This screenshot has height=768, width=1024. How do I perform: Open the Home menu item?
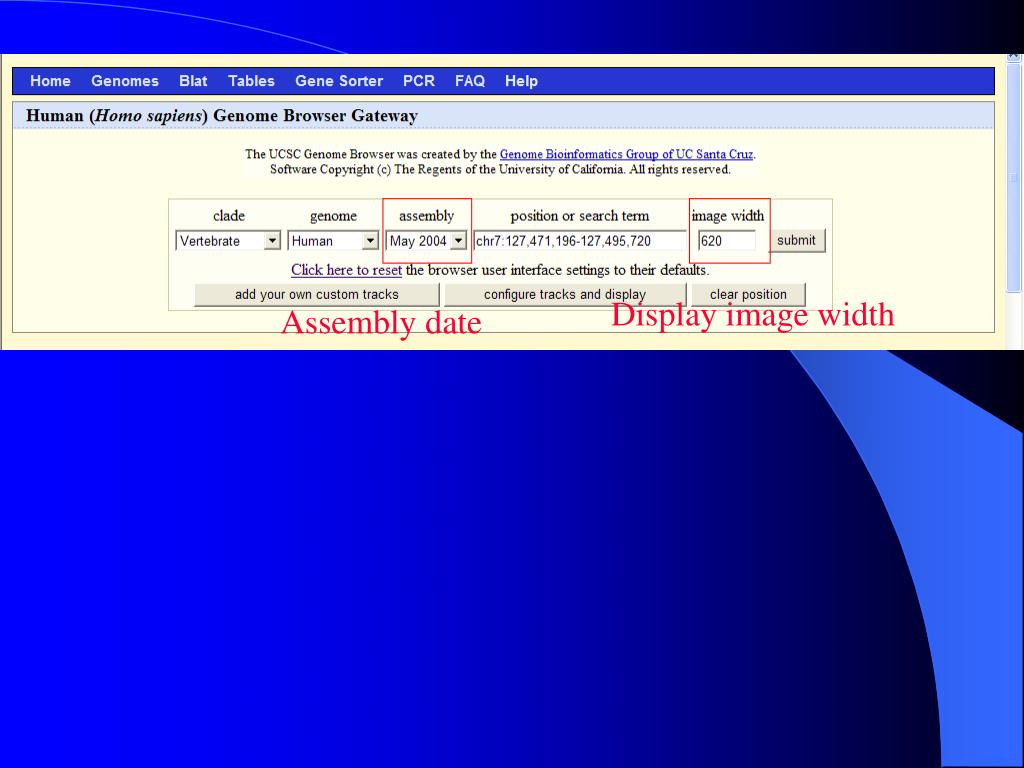point(50,81)
